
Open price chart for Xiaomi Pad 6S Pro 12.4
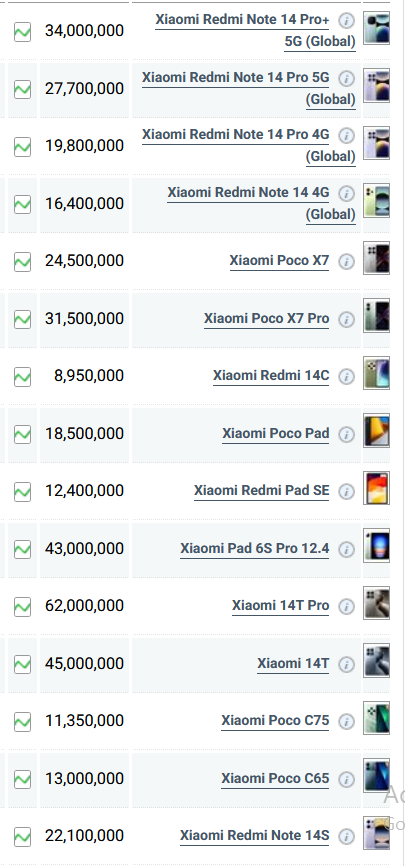pyautogui.click(x=22, y=550)
